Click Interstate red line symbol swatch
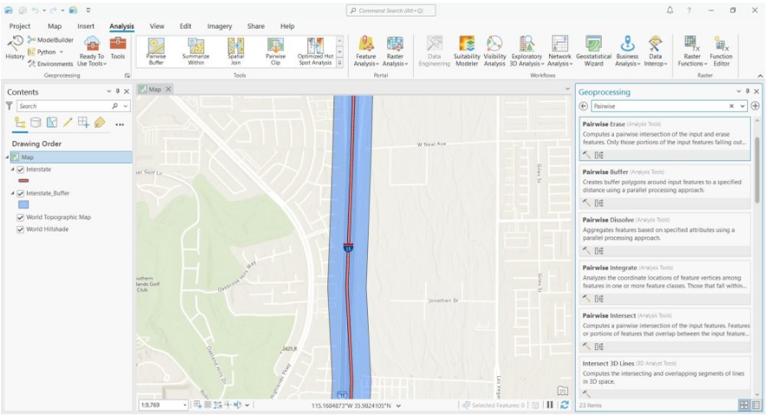768x416 pixels. click(23, 181)
